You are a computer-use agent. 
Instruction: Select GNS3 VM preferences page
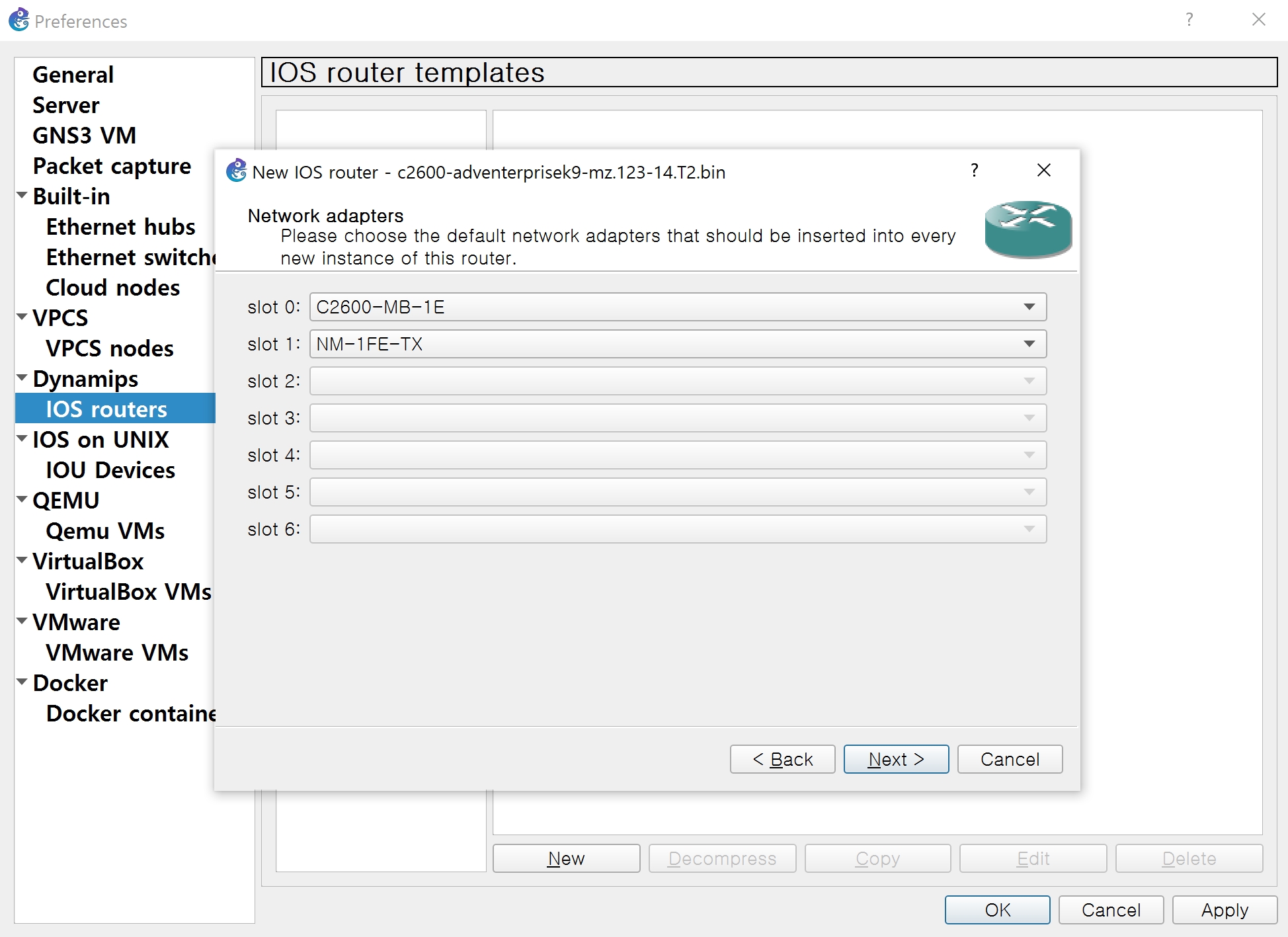tap(85, 136)
